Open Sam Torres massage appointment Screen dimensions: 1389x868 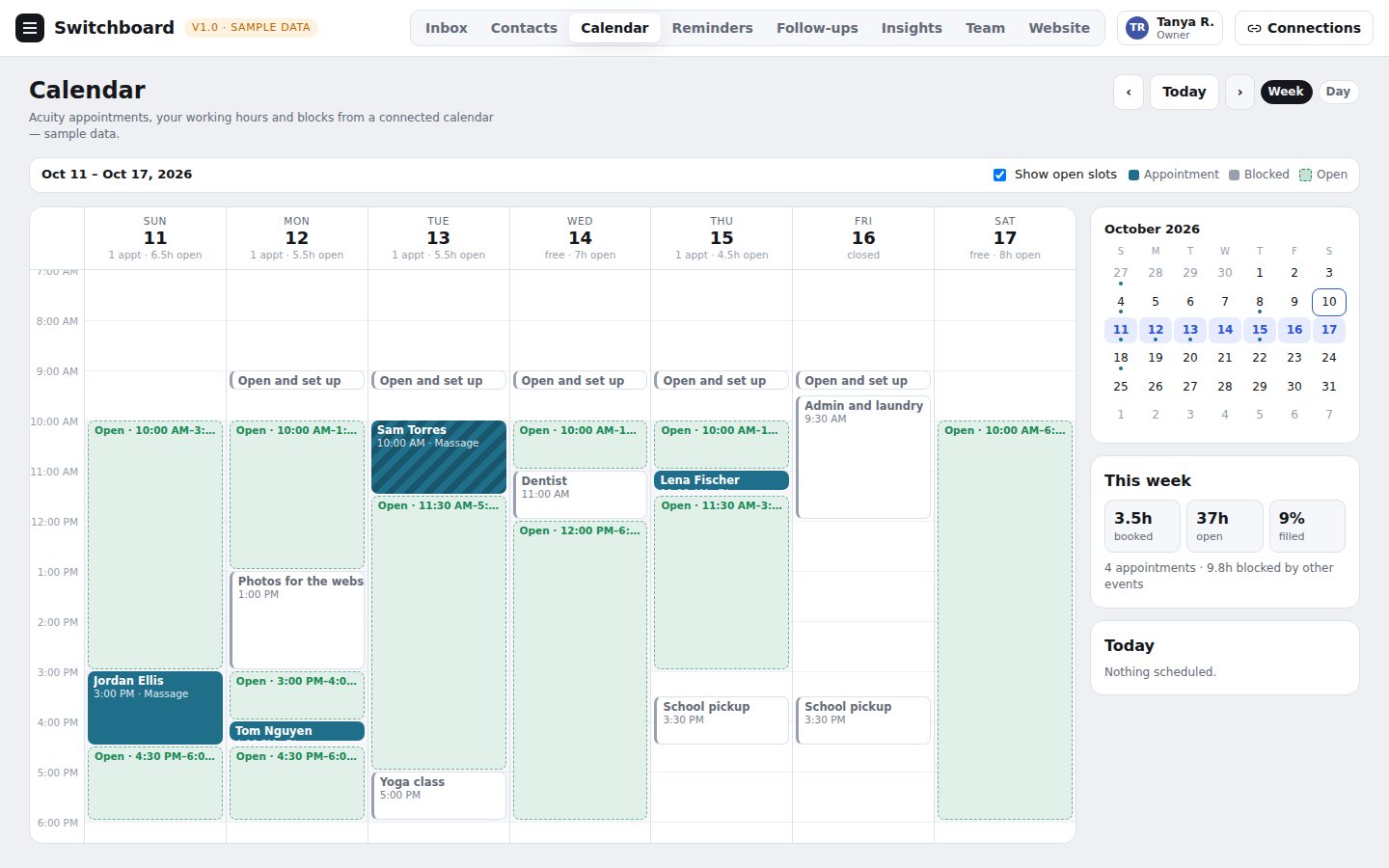[439, 457]
